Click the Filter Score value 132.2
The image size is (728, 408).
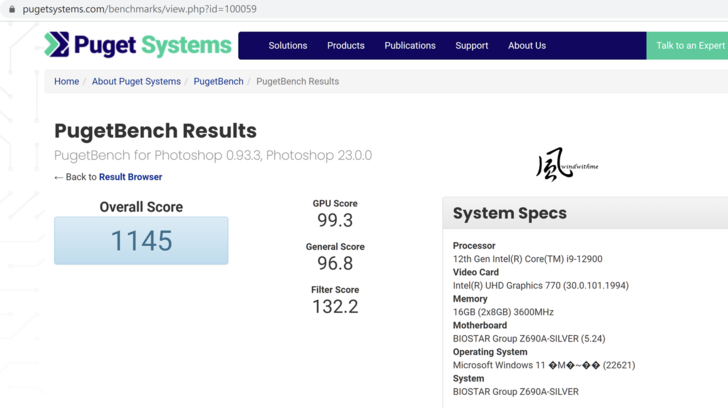pyautogui.click(x=335, y=307)
